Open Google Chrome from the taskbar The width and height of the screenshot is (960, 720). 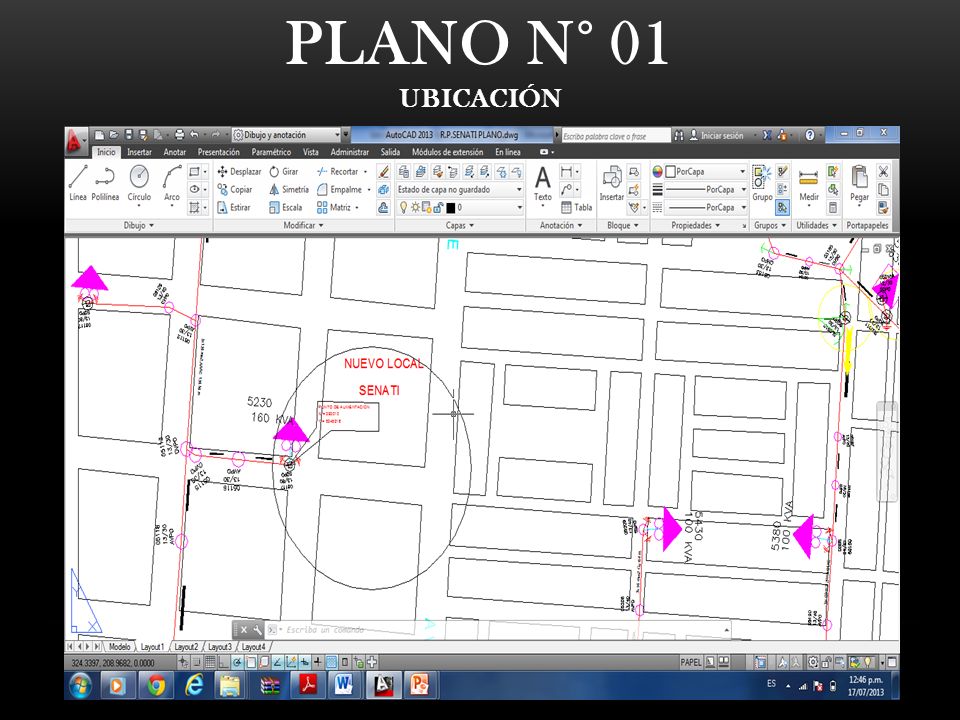156,685
